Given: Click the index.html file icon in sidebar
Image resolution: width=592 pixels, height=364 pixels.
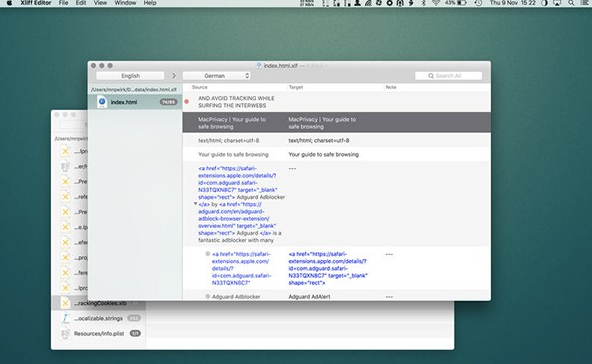Looking at the screenshot, I should click(x=102, y=102).
